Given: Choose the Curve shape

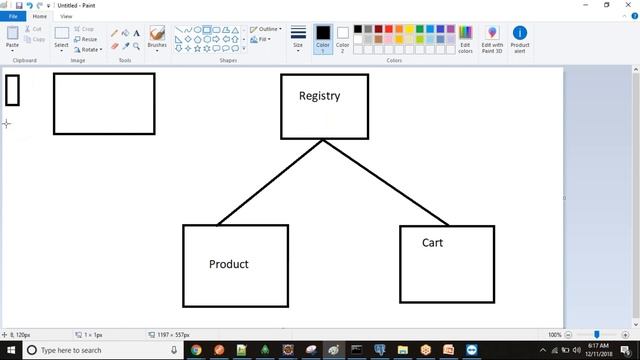Looking at the screenshot, I should pos(188,30).
